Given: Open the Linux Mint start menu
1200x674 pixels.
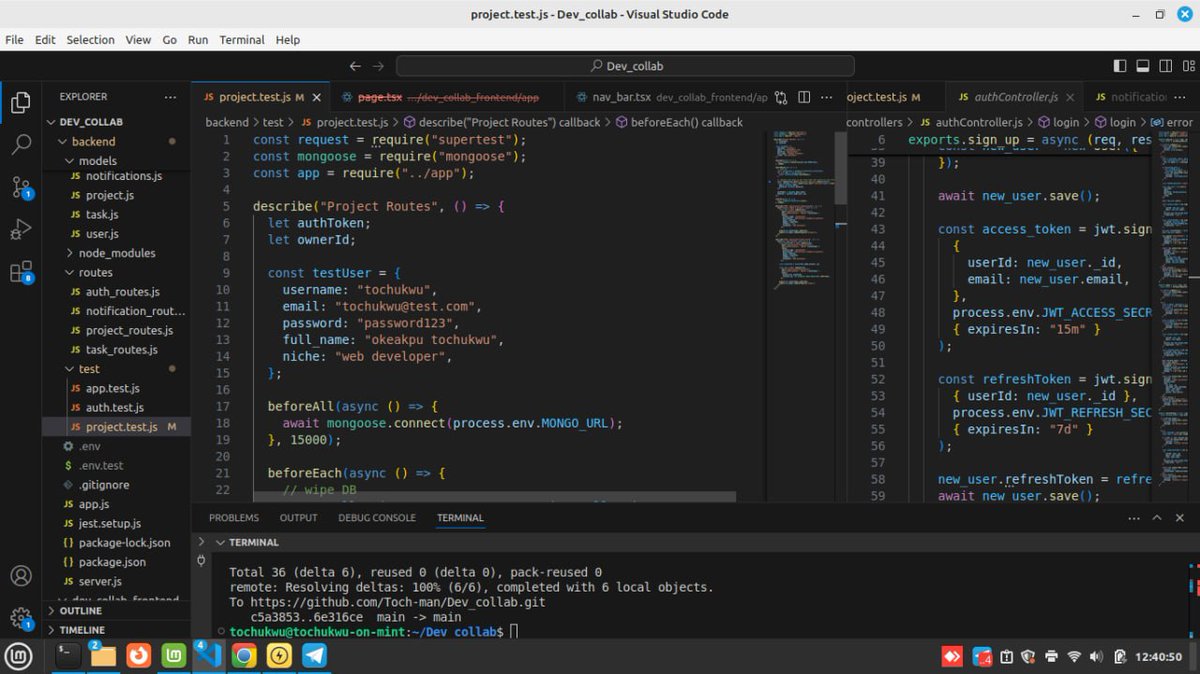Looking at the screenshot, I should (x=19, y=656).
